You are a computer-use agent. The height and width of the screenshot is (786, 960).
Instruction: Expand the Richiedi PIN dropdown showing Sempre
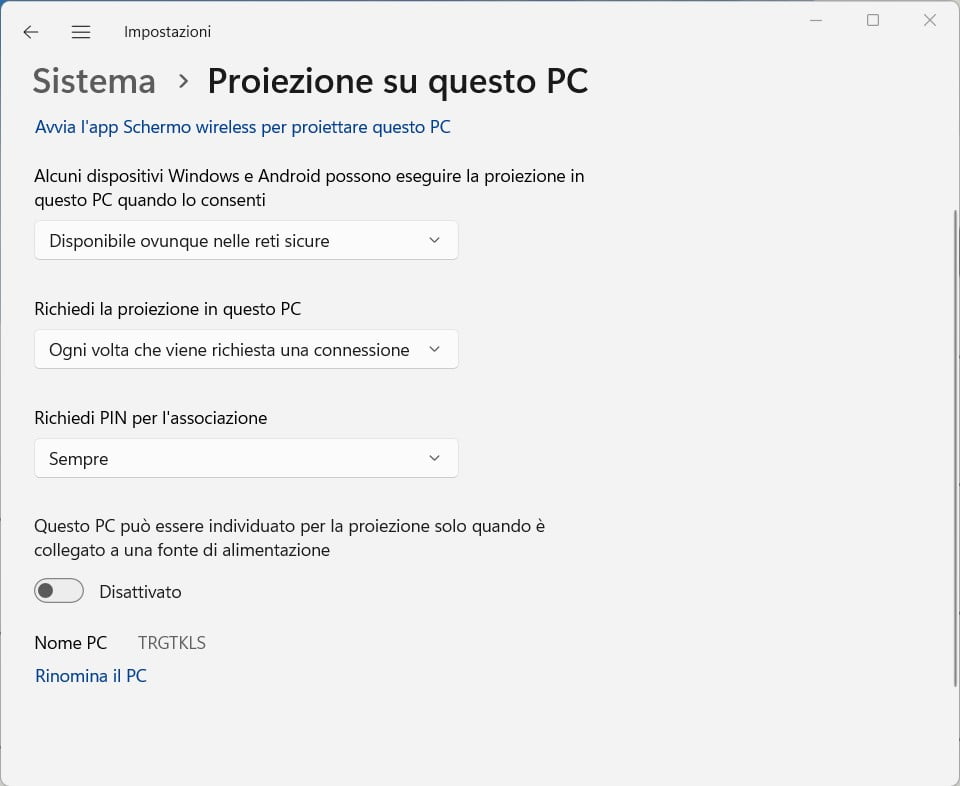pyautogui.click(x=246, y=458)
